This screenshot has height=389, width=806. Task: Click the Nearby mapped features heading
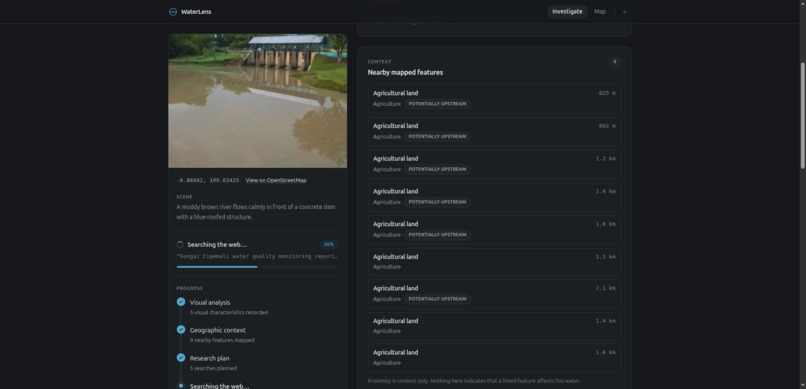[405, 72]
